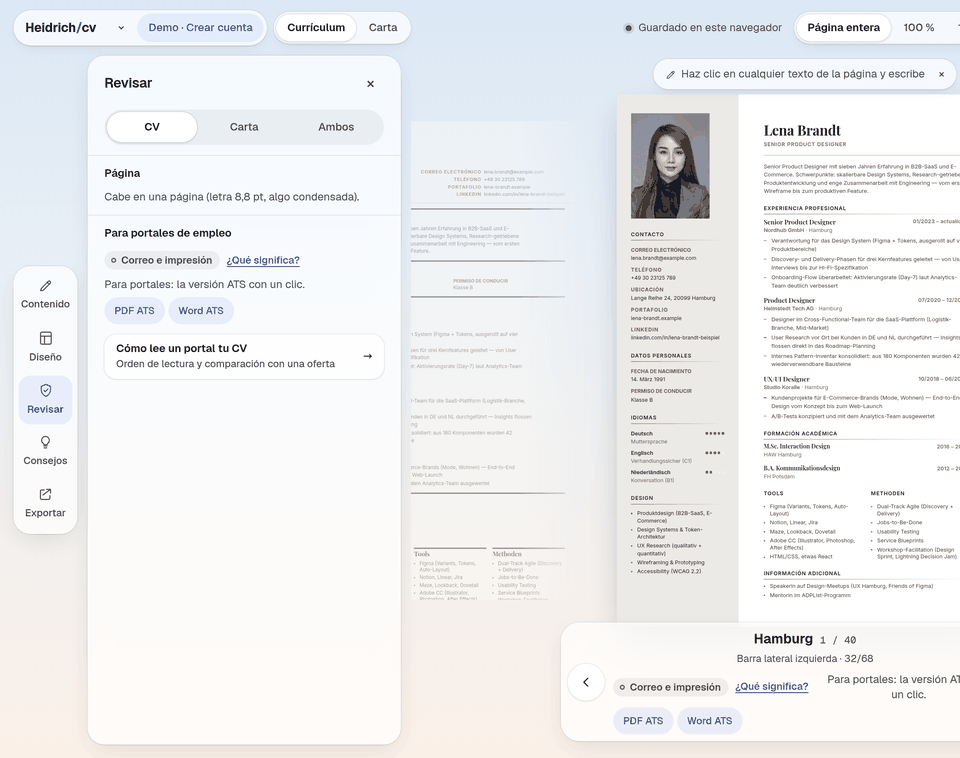Expand the Heidrich/cv dropdown chevron

pos(121,28)
